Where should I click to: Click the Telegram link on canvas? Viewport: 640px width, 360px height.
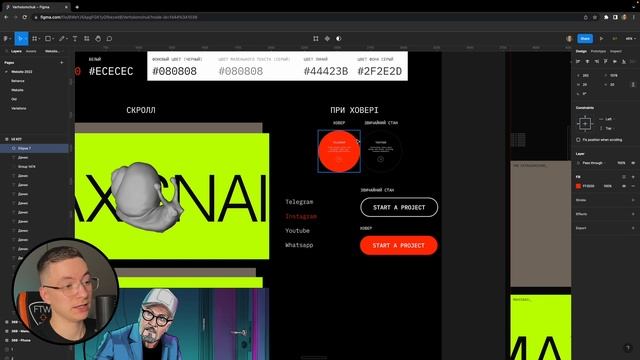coord(299,202)
